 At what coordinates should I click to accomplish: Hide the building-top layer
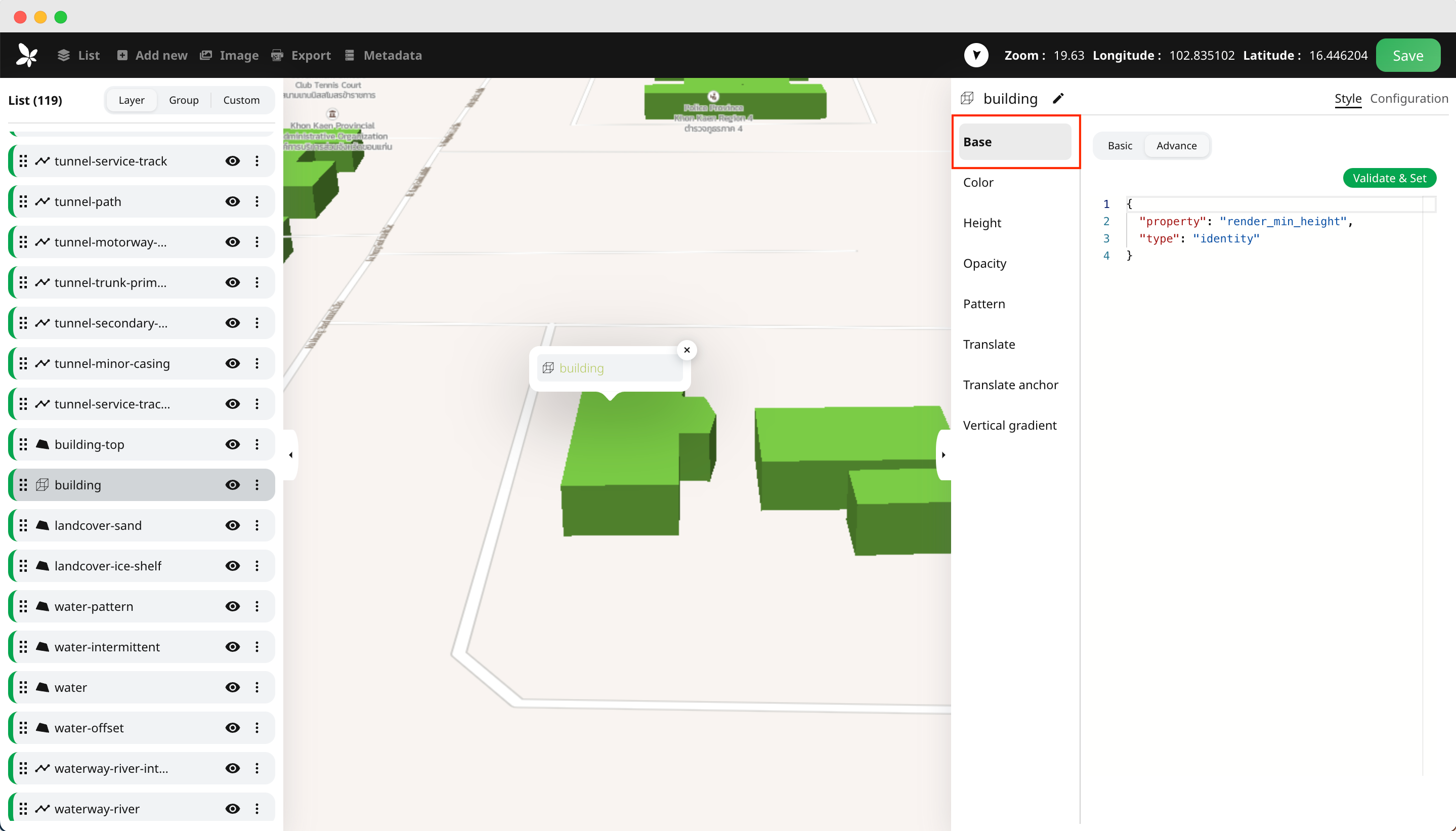pos(232,445)
